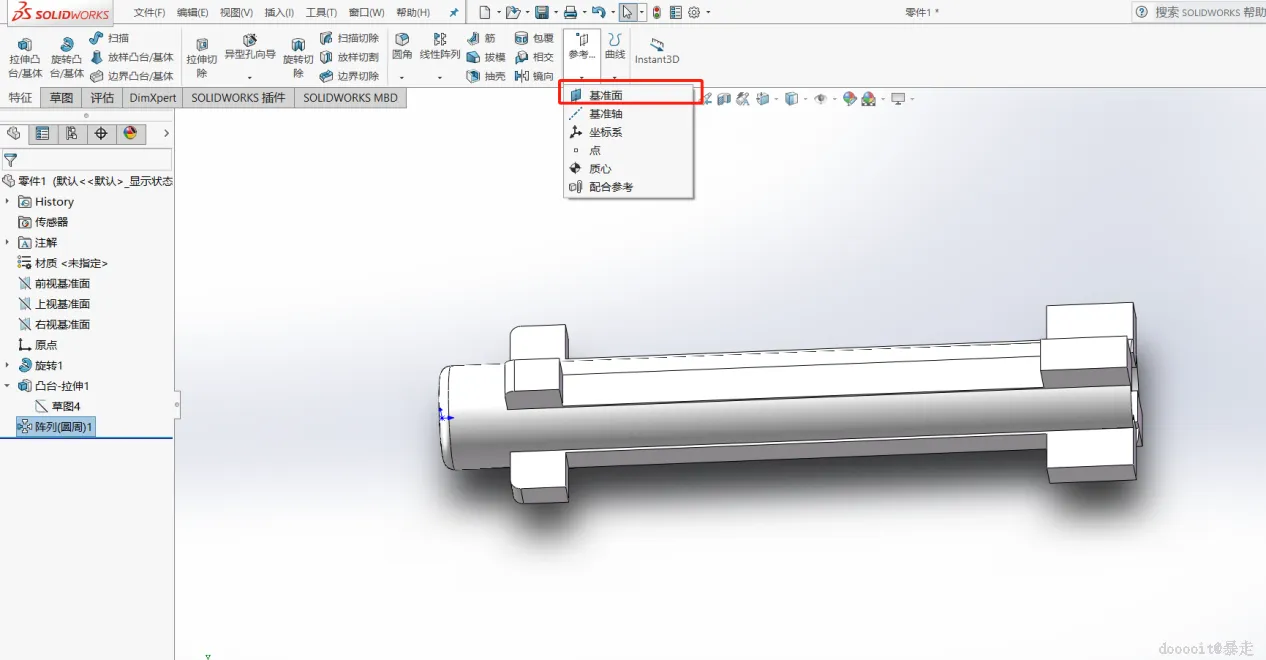The image size is (1266, 660).
Task: Click the apply scene icon
Action: (868, 98)
